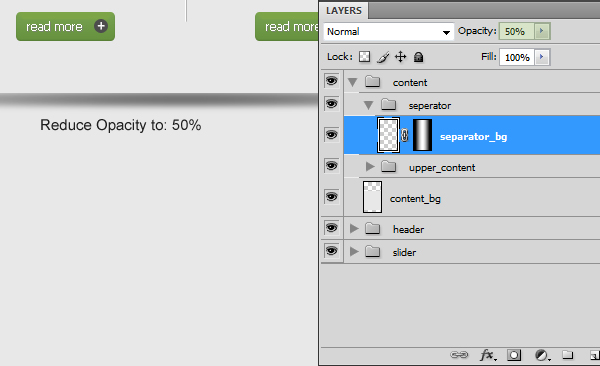Image resolution: width=600 pixels, height=366 pixels.
Task: Select the seperator group name
Action: tap(430, 106)
